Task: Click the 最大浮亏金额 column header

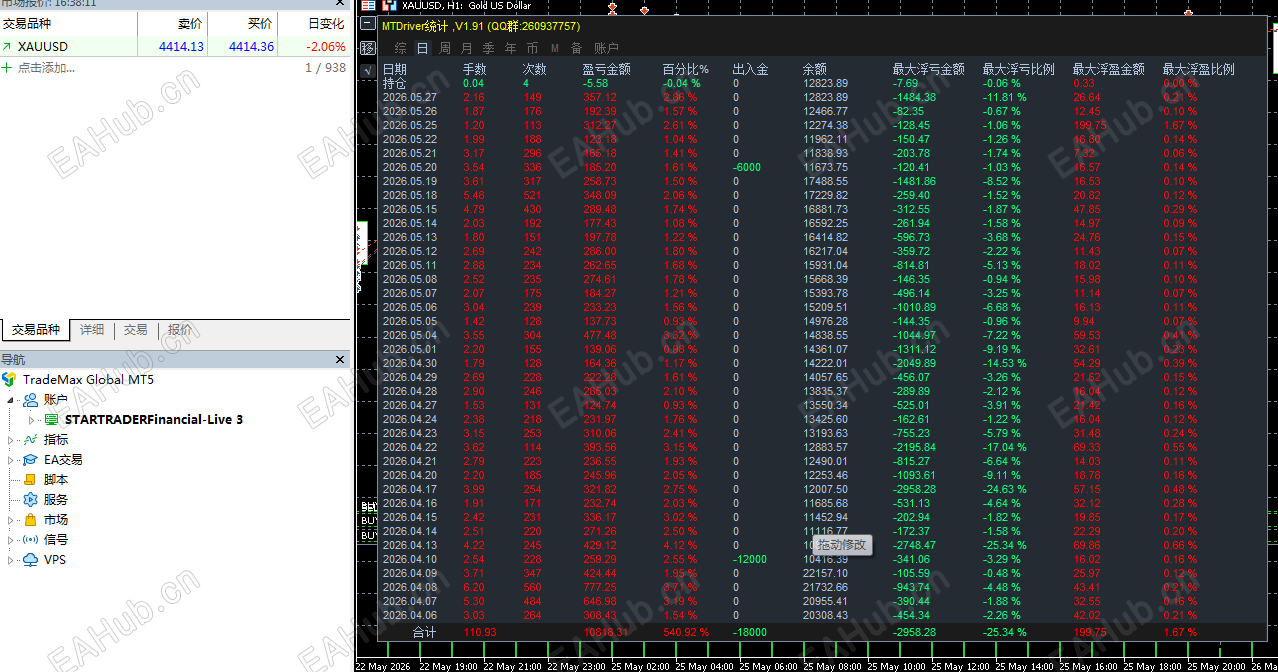Action: tap(928, 70)
